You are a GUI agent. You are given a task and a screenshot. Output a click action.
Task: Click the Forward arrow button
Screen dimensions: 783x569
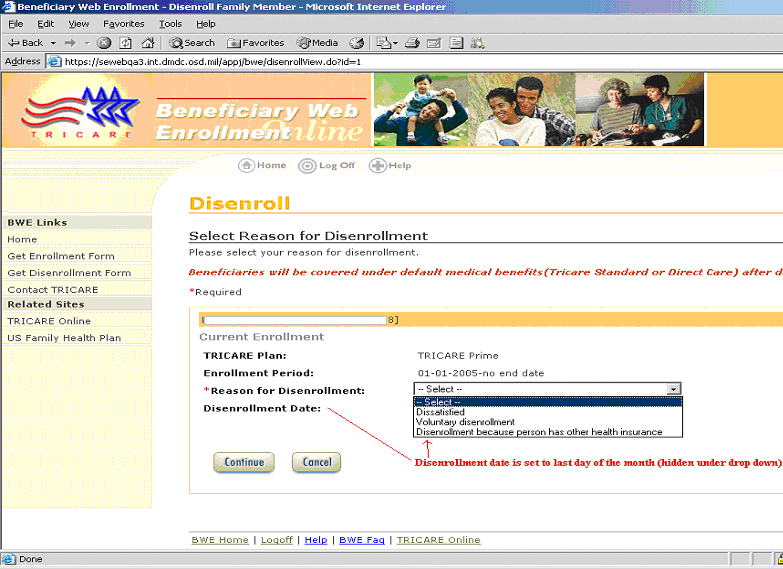pos(70,43)
